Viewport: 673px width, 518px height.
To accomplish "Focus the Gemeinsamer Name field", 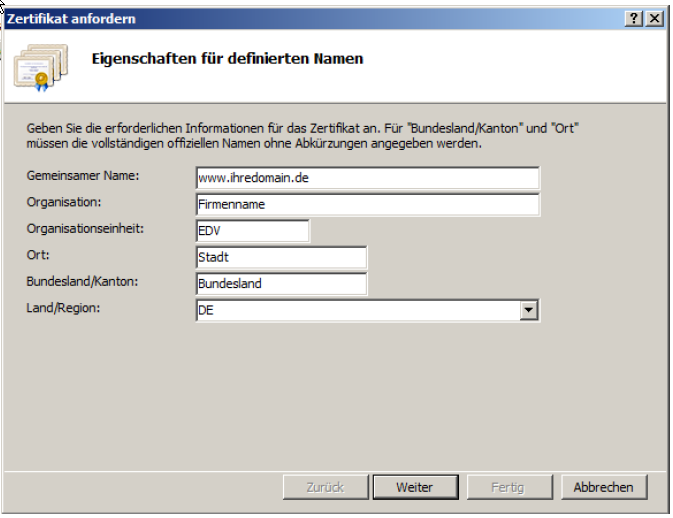I will click(368, 178).
